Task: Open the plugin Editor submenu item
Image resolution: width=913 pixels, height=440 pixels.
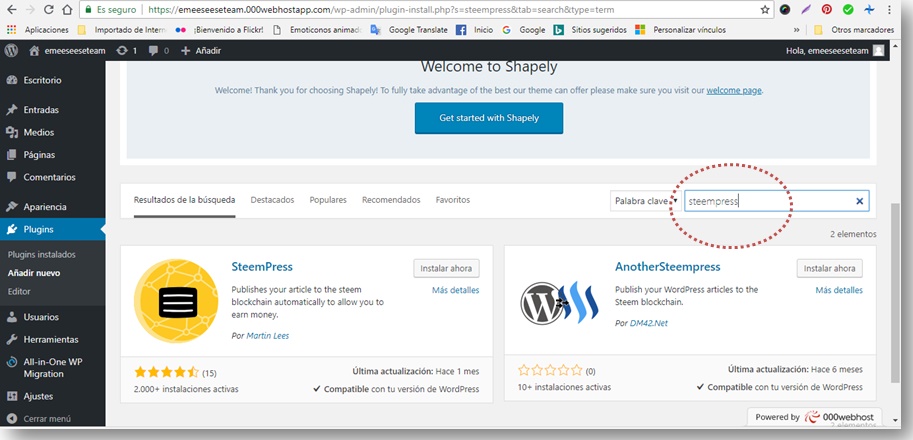Action: (x=19, y=291)
